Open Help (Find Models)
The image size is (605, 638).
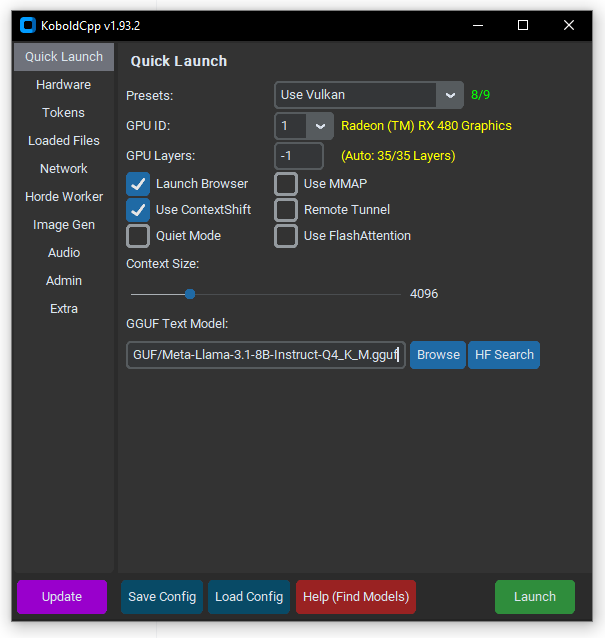coord(356,597)
